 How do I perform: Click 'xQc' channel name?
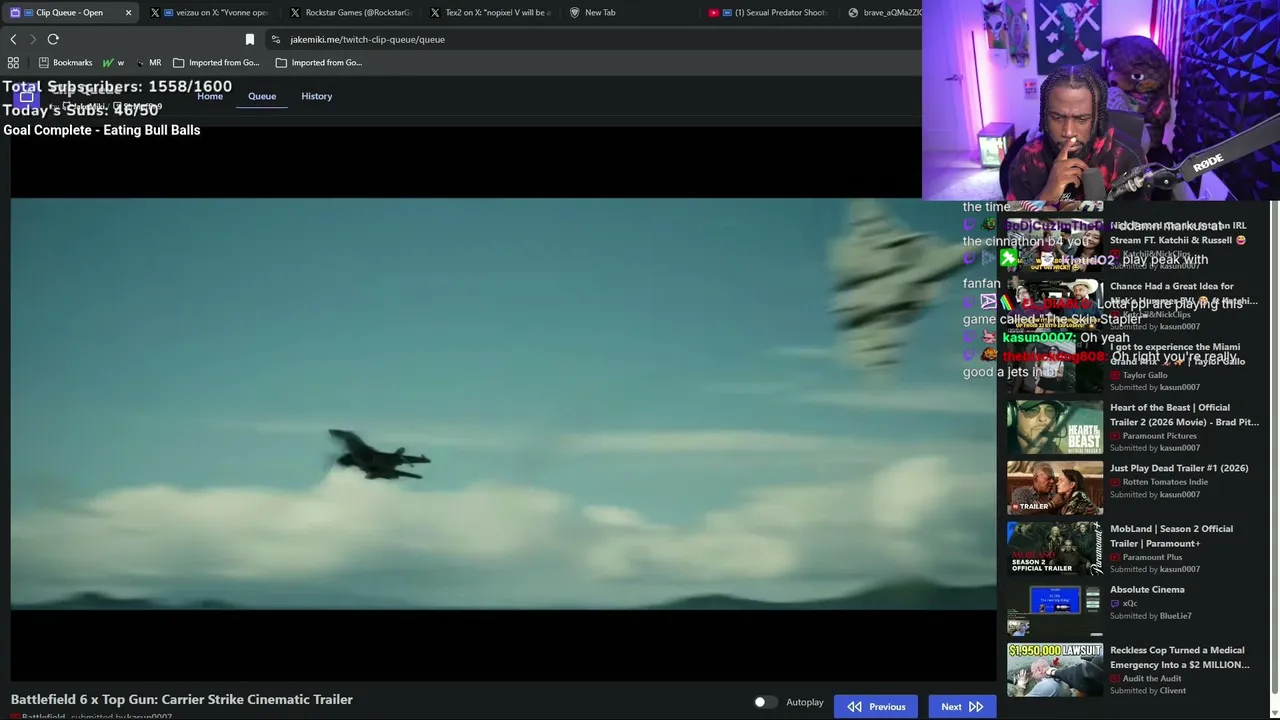click(x=1130, y=603)
